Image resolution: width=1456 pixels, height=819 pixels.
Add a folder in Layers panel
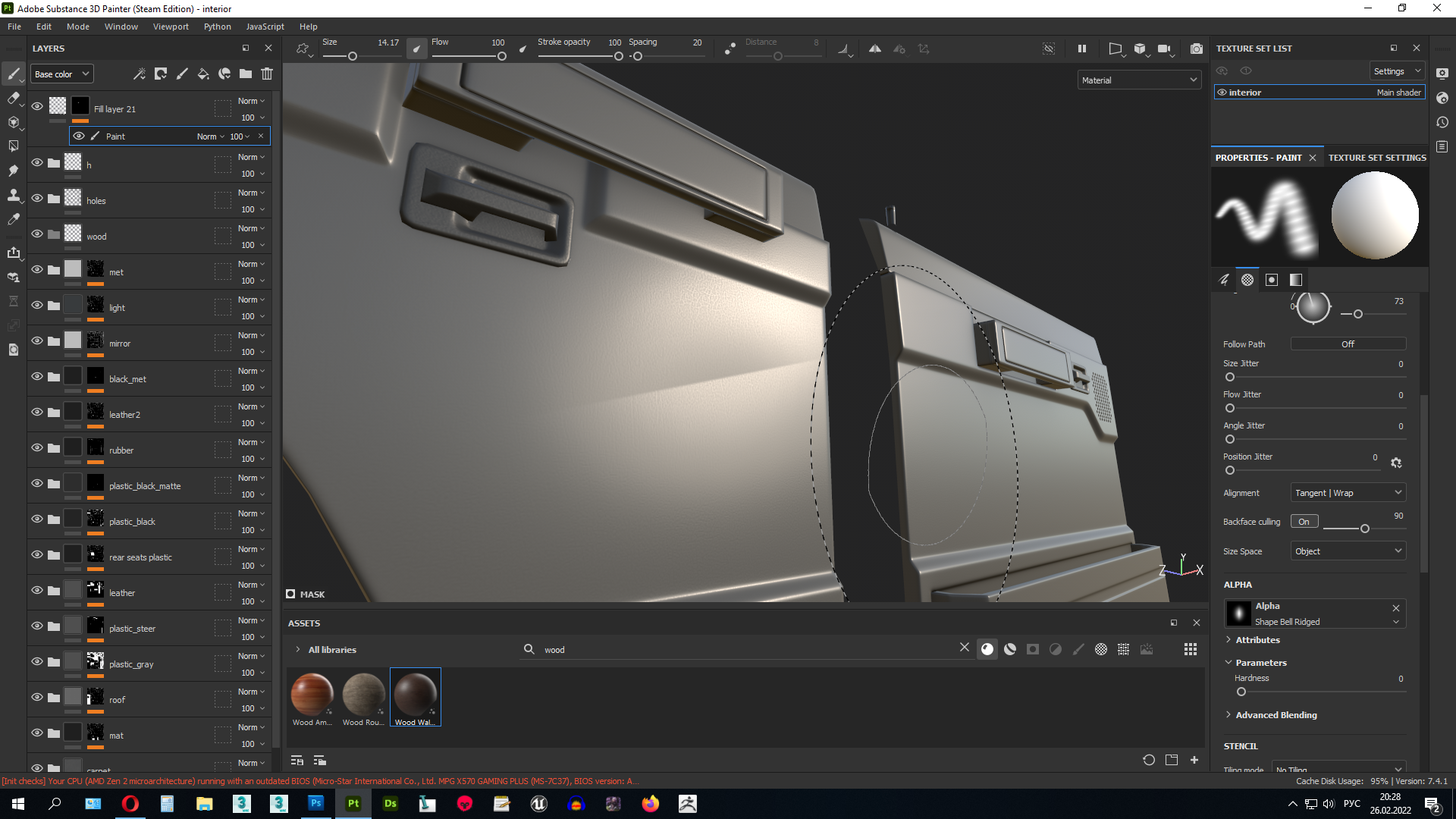[246, 74]
